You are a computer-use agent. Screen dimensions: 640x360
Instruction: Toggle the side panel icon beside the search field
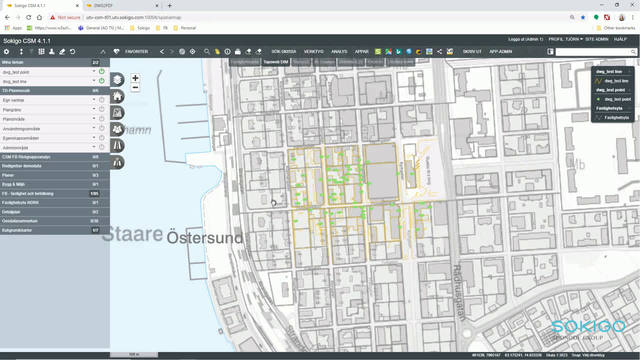coord(550,52)
